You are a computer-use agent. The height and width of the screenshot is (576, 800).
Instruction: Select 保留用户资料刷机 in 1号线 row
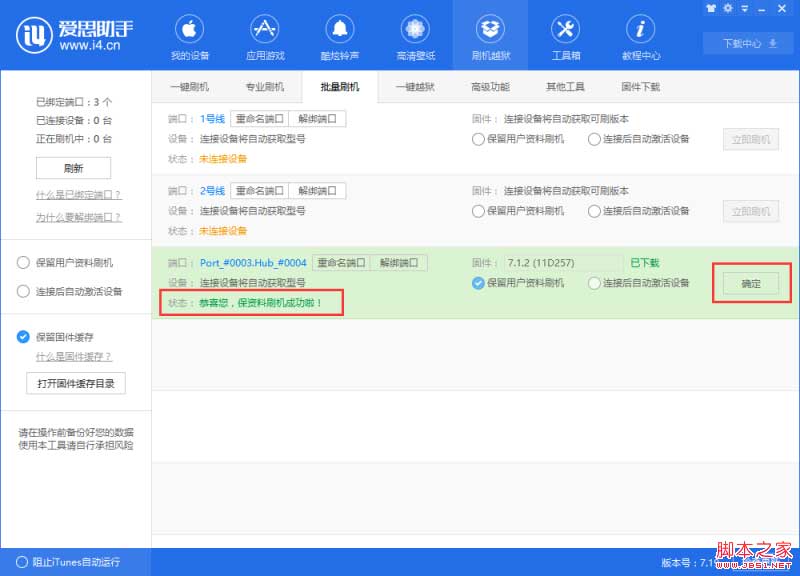(x=478, y=139)
